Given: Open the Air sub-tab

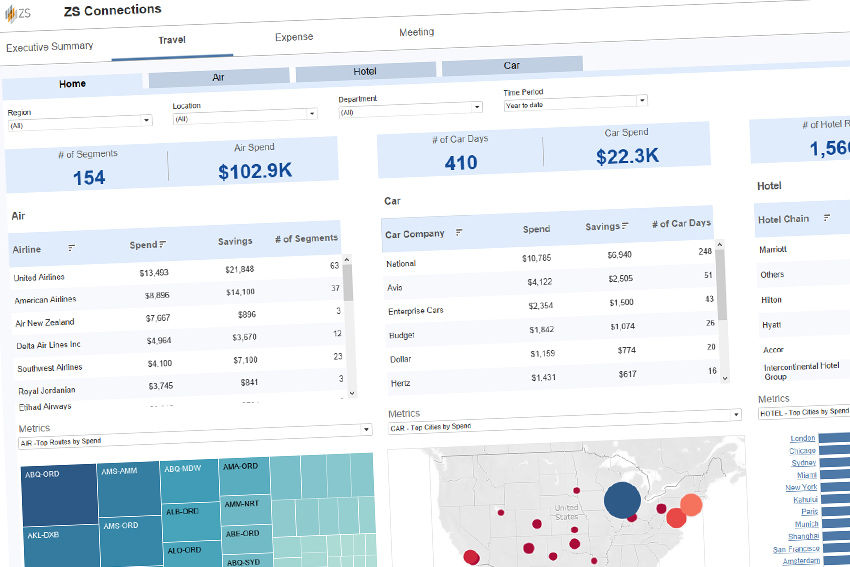Looking at the screenshot, I should click(218, 77).
